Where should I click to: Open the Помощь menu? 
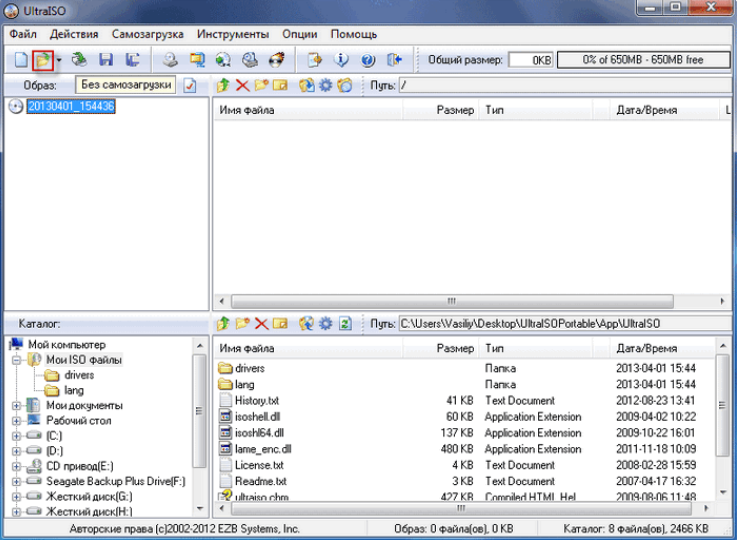354,34
